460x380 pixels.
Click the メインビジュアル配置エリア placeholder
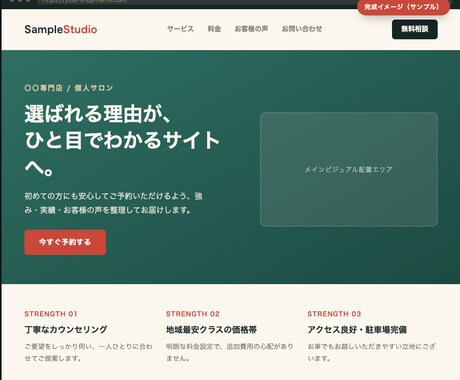pyautogui.click(x=349, y=169)
